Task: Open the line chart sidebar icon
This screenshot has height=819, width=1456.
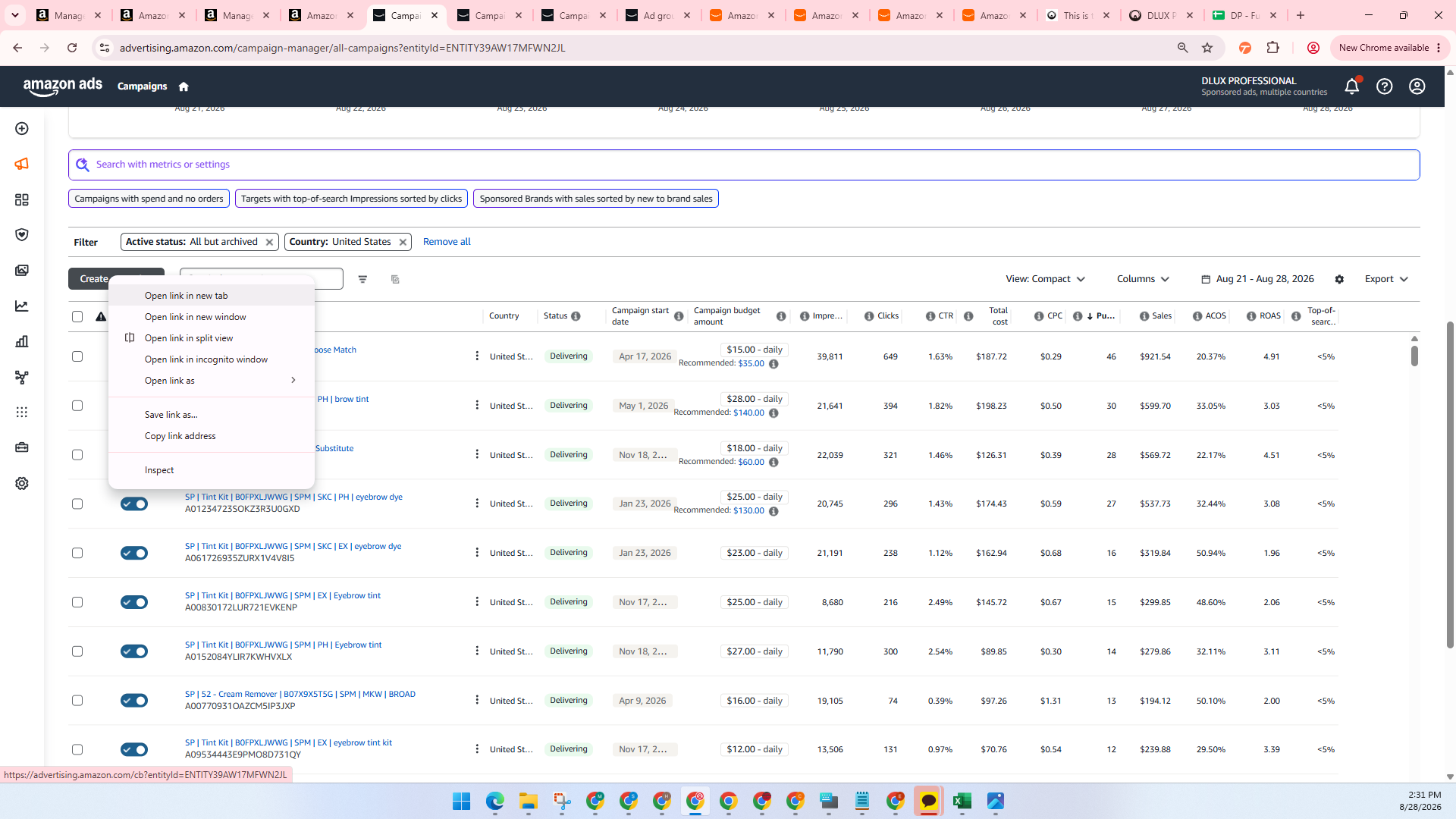Action: click(22, 306)
